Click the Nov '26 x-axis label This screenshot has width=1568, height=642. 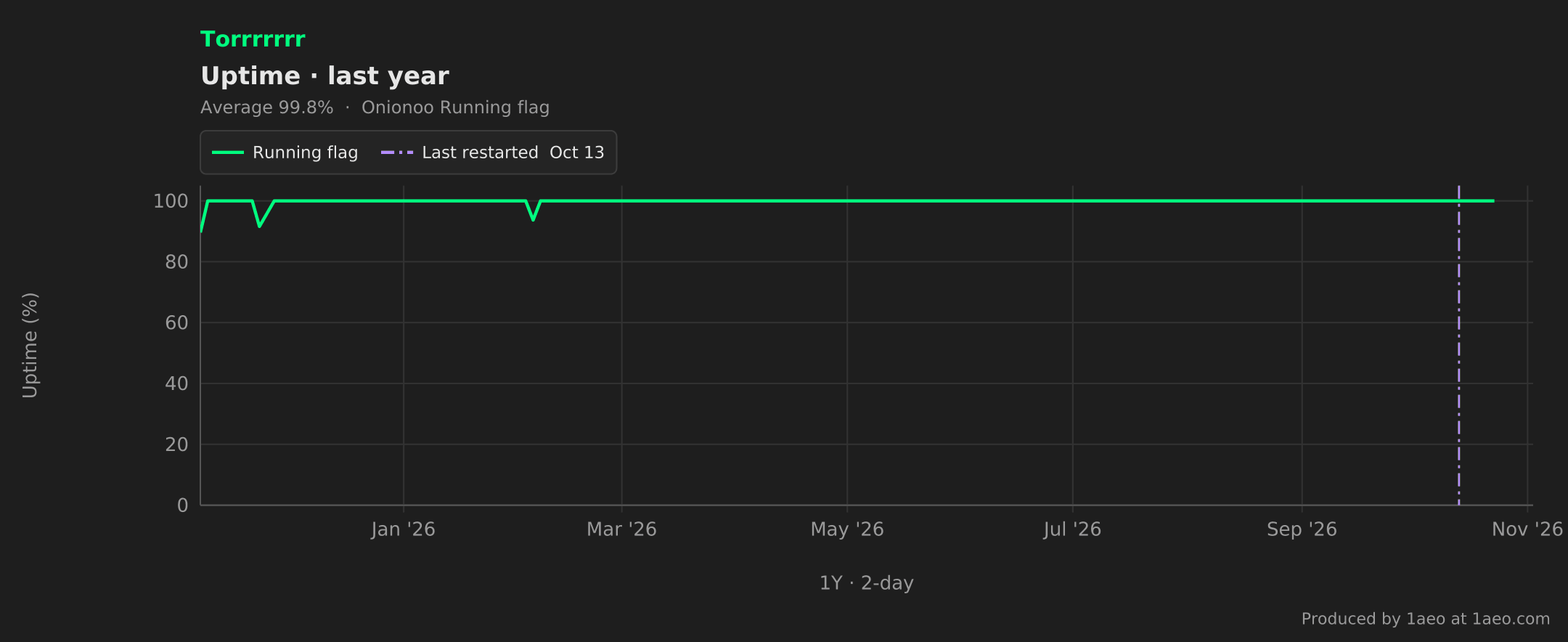tap(1527, 529)
